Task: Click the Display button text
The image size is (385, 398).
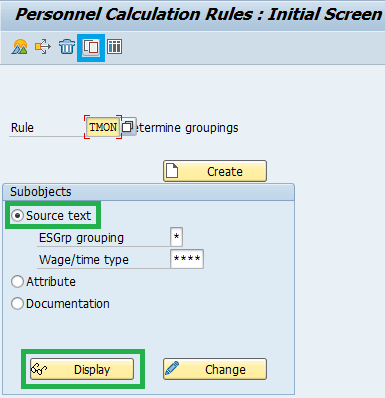Action: [92, 369]
